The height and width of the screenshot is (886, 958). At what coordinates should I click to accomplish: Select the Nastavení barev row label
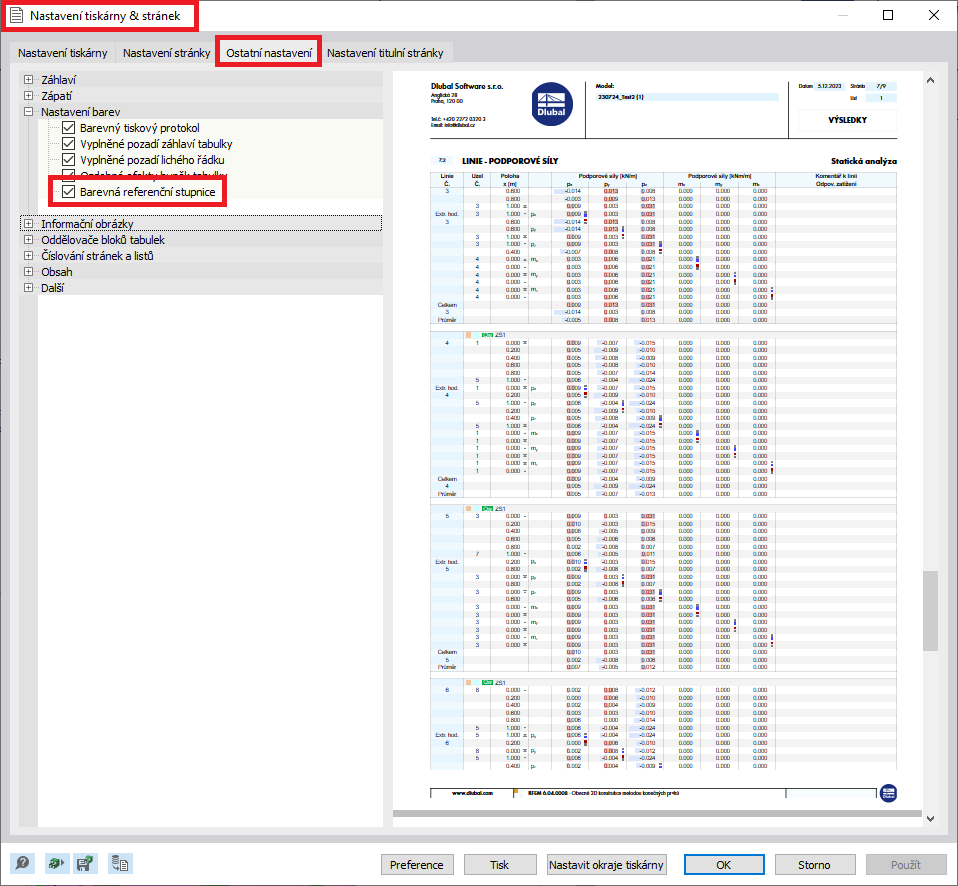click(x=81, y=112)
